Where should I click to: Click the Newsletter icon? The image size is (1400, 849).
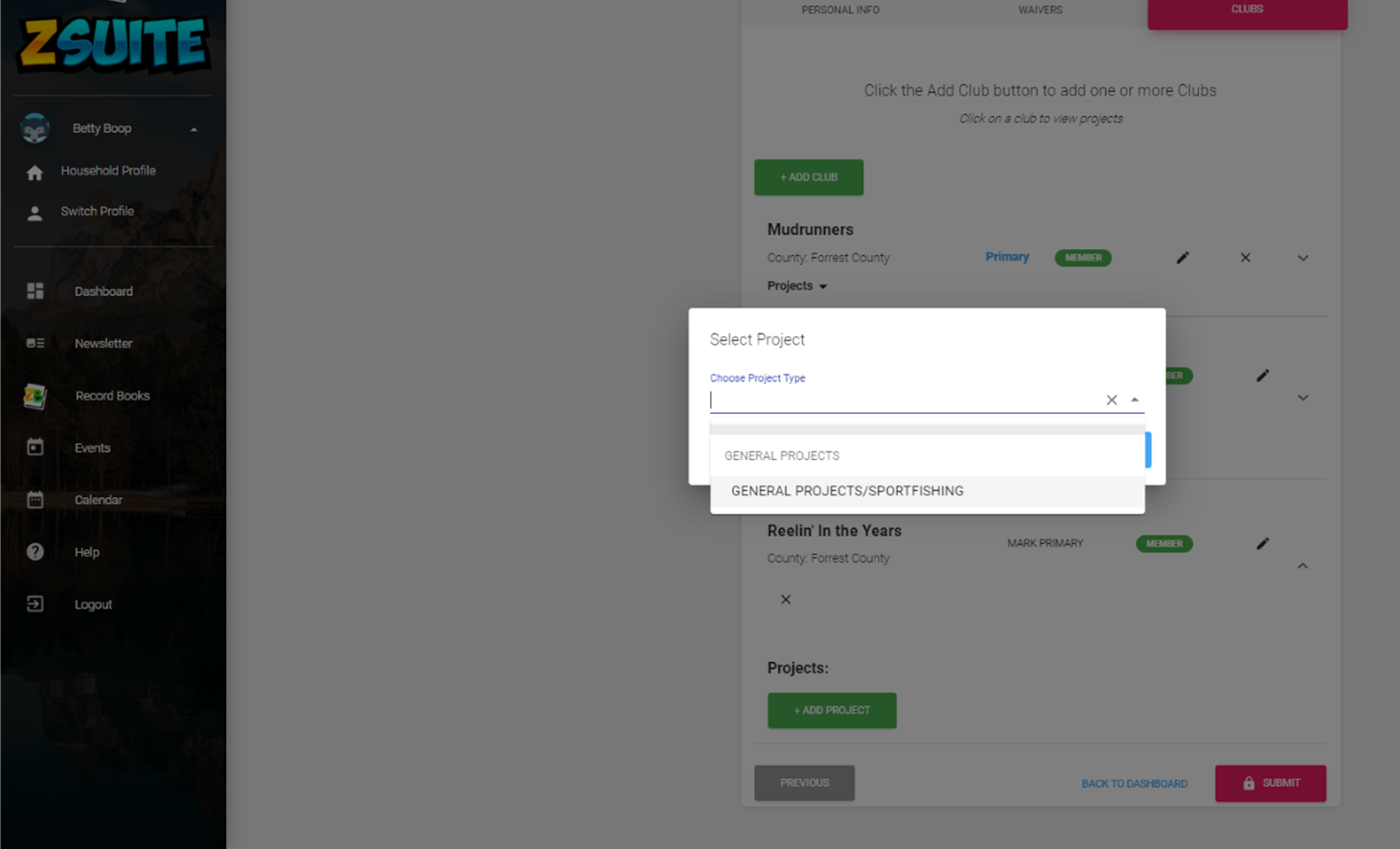35,343
